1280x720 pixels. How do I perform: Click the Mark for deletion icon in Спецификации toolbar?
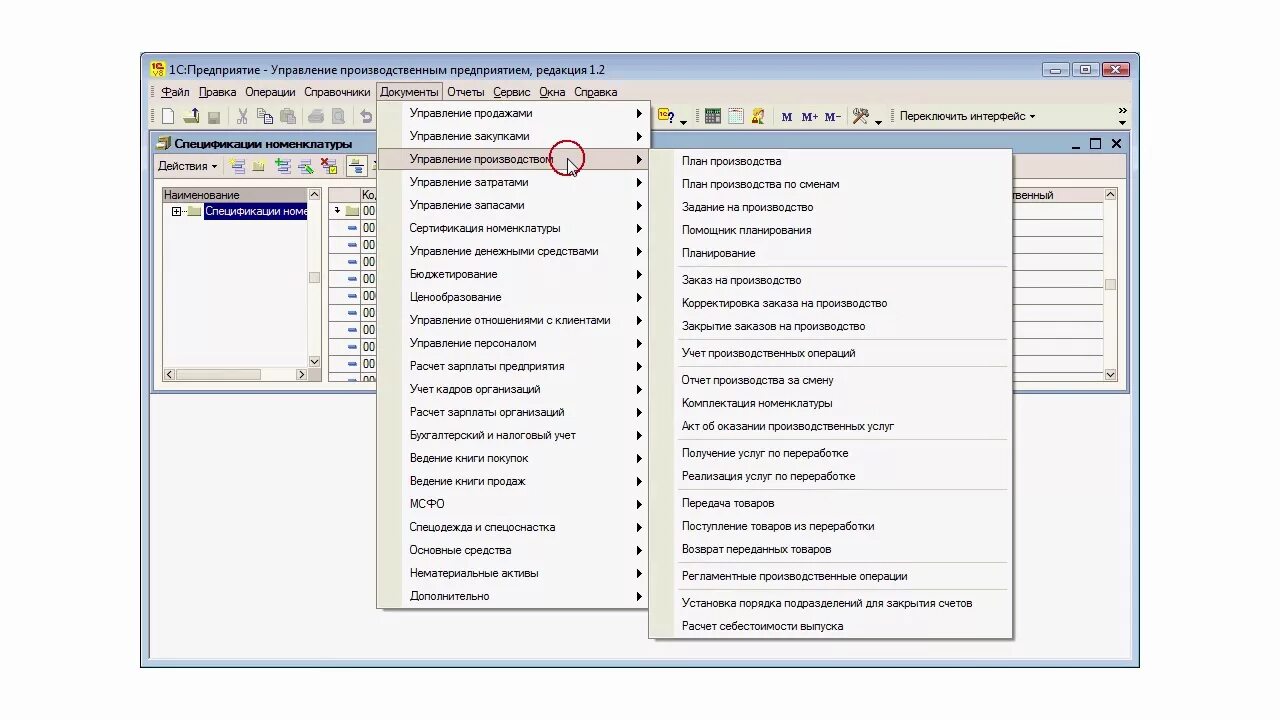coord(329,166)
